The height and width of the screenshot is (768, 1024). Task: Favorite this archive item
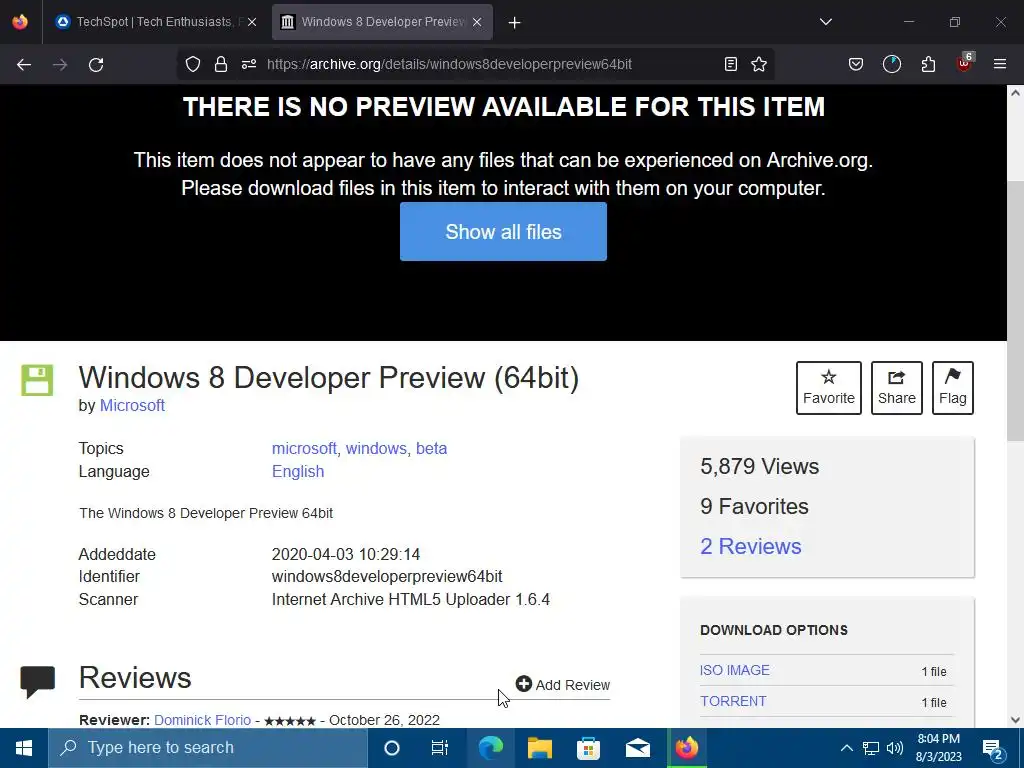(x=829, y=388)
